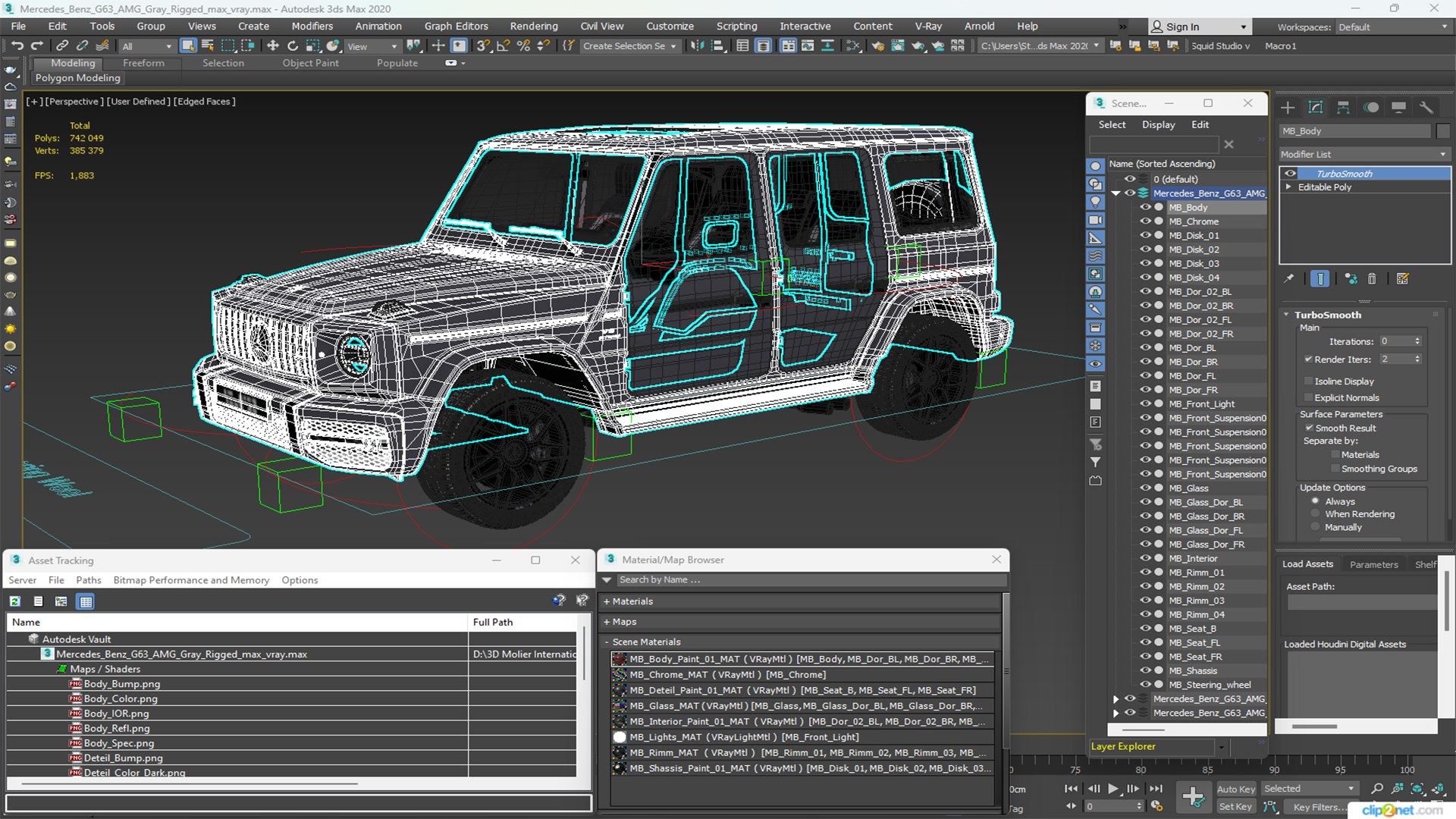Click the Pin Stack icon
The image size is (1456, 819).
point(1289,279)
